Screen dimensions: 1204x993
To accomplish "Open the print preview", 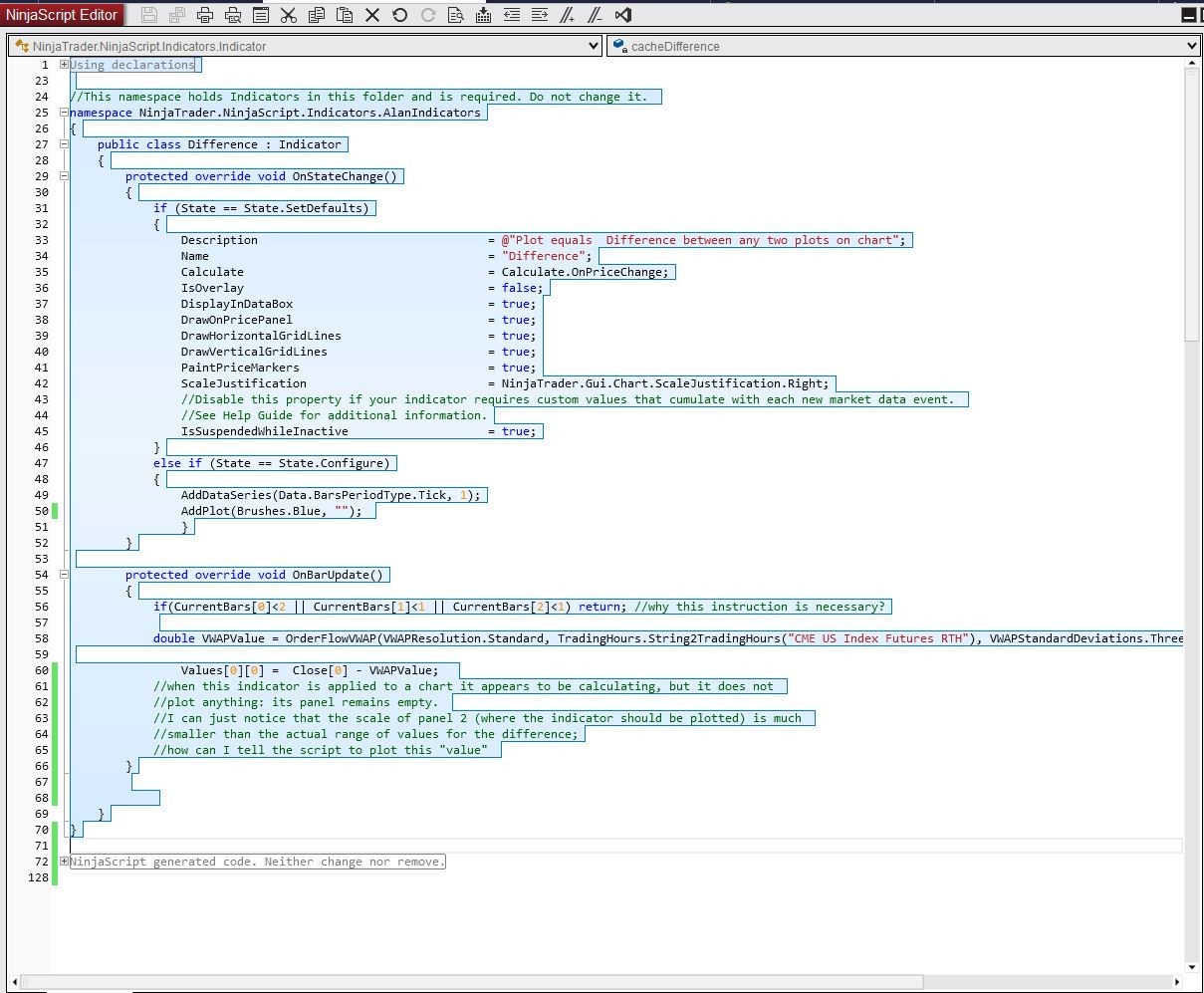I will tap(233, 15).
